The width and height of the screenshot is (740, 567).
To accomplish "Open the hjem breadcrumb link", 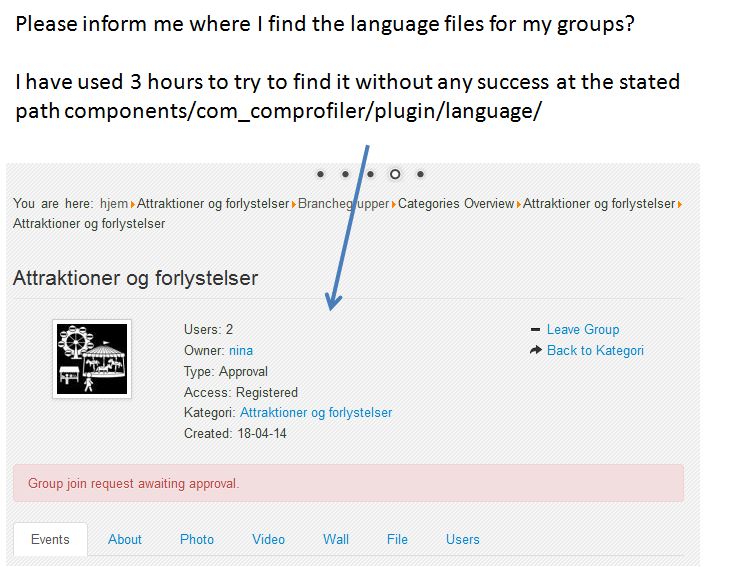I will (114, 203).
